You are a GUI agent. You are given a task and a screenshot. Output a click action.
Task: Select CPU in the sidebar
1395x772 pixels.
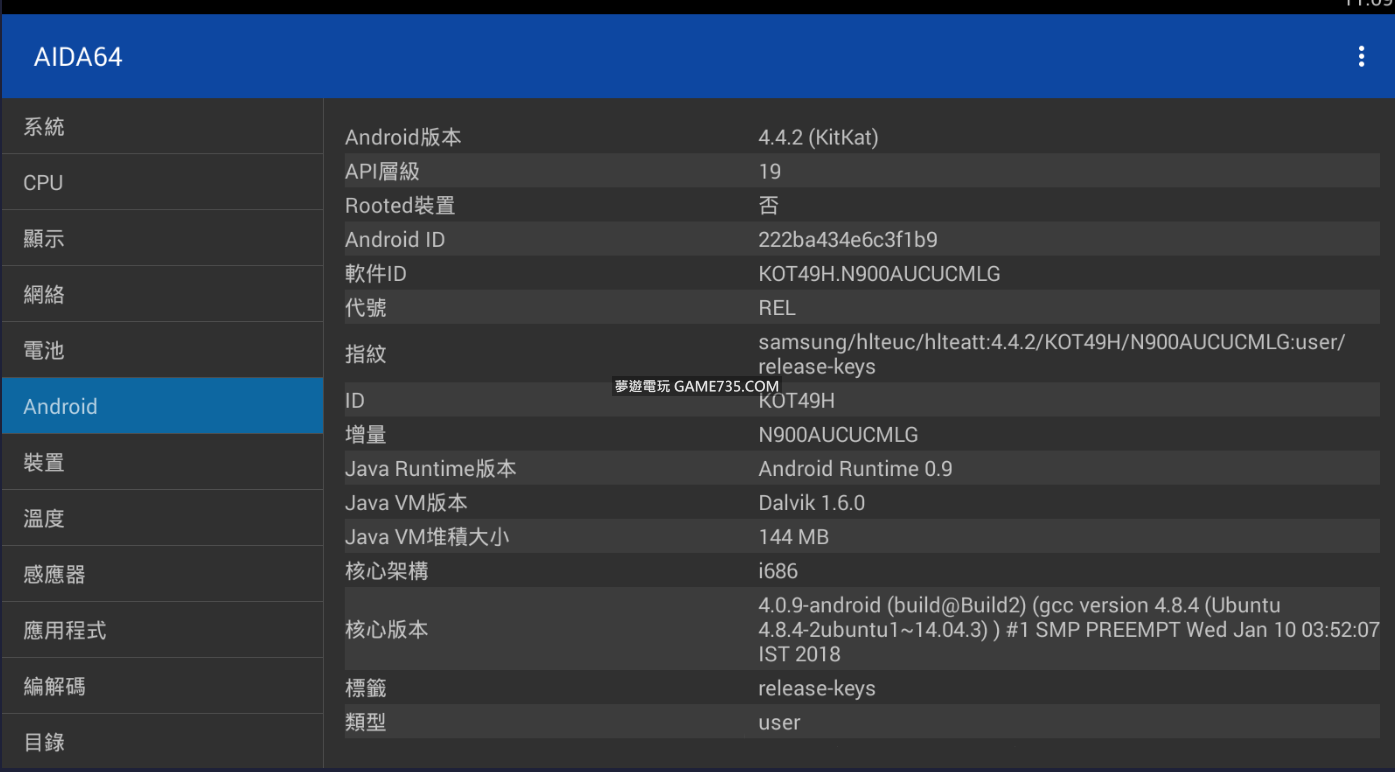click(163, 183)
